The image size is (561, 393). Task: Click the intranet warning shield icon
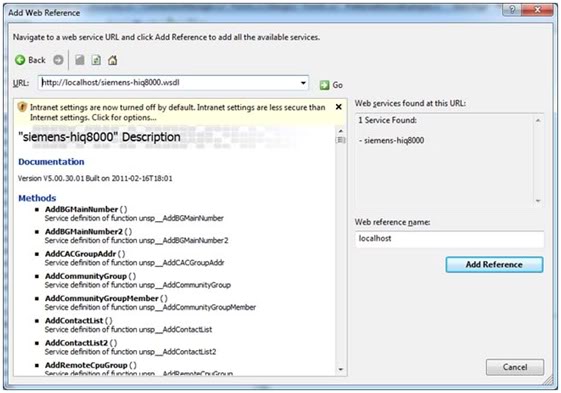pyautogui.click(x=22, y=107)
